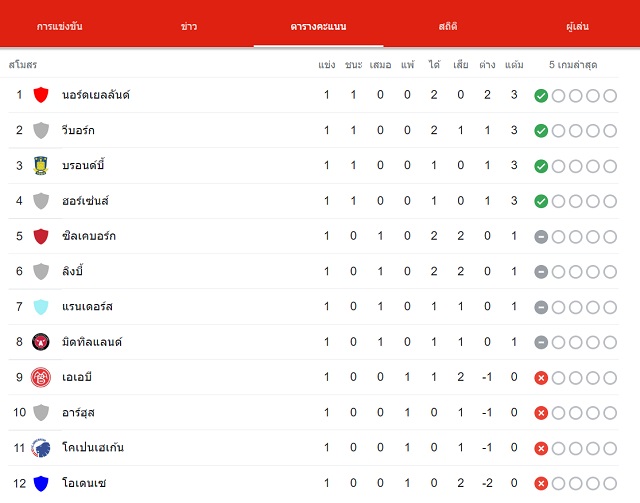Click grey draw indicator for ลิงบี้
Viewport: 640px width, 503px height.
click(x=541, y=272)
